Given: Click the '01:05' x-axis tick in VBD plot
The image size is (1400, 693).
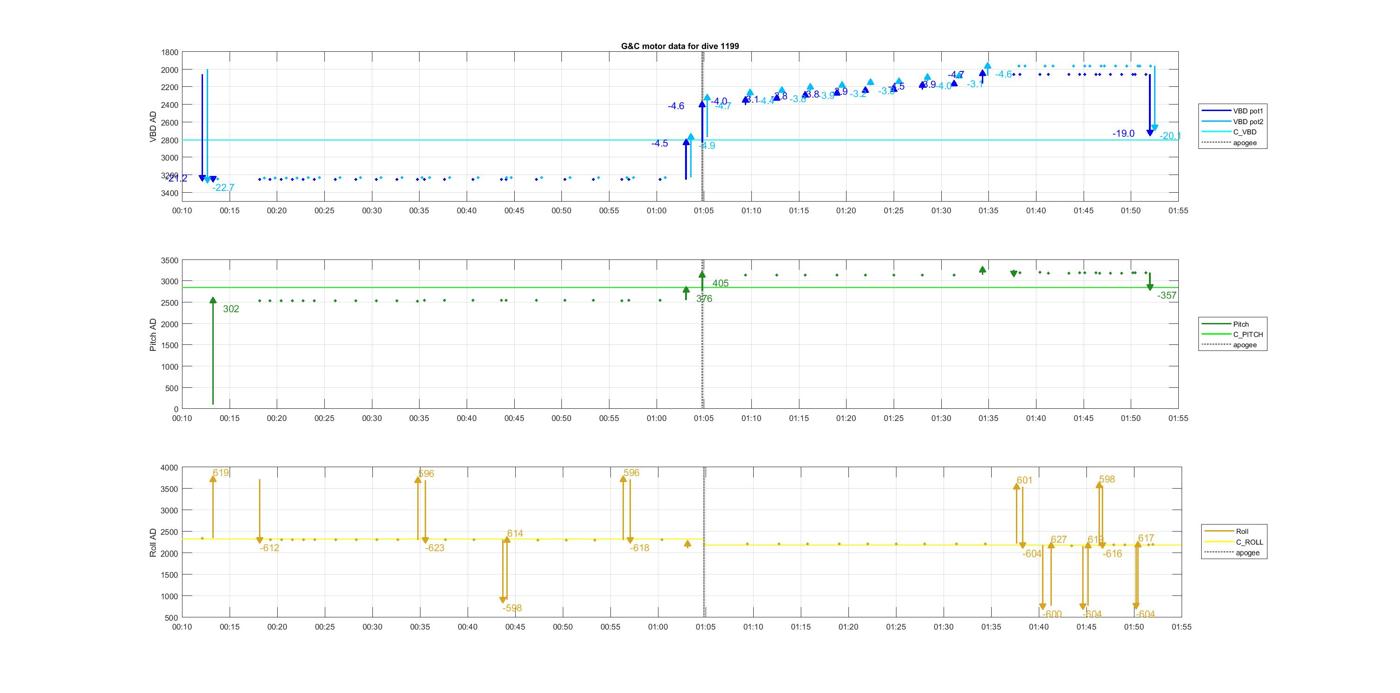Looking at the screenshot, I should [704, 211].
